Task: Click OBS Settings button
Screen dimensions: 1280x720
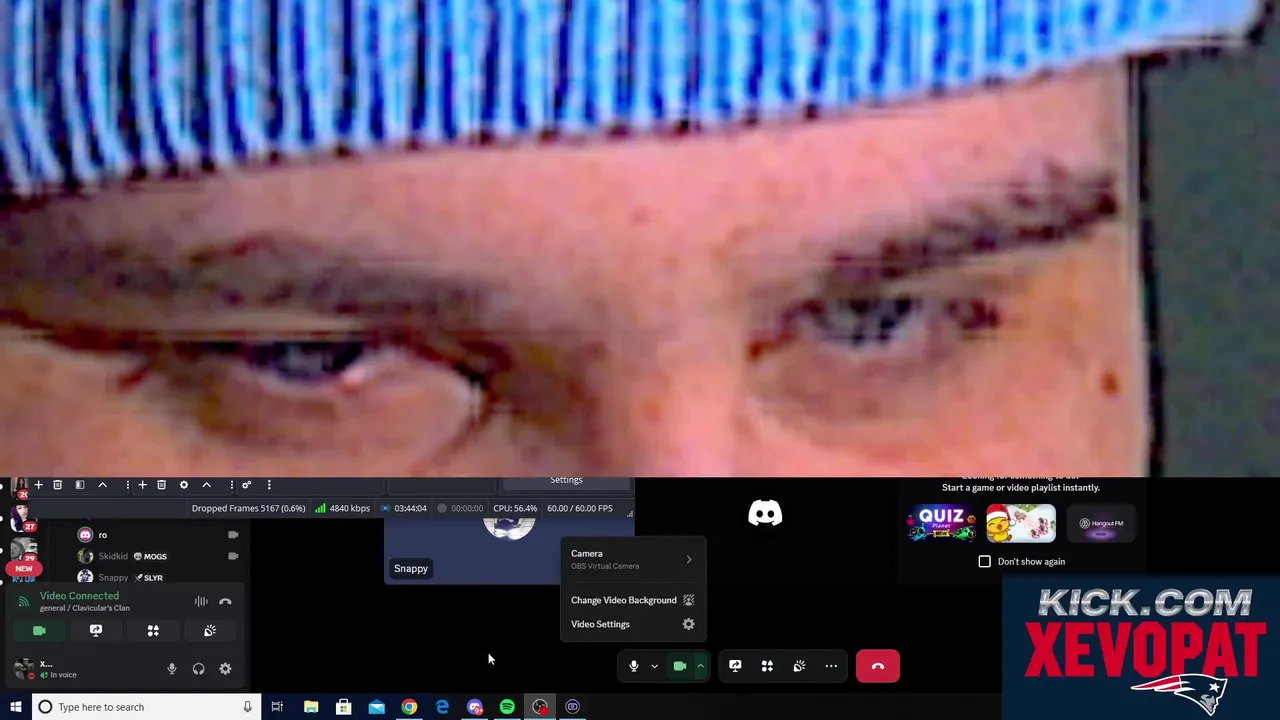Action: point(566,480)
